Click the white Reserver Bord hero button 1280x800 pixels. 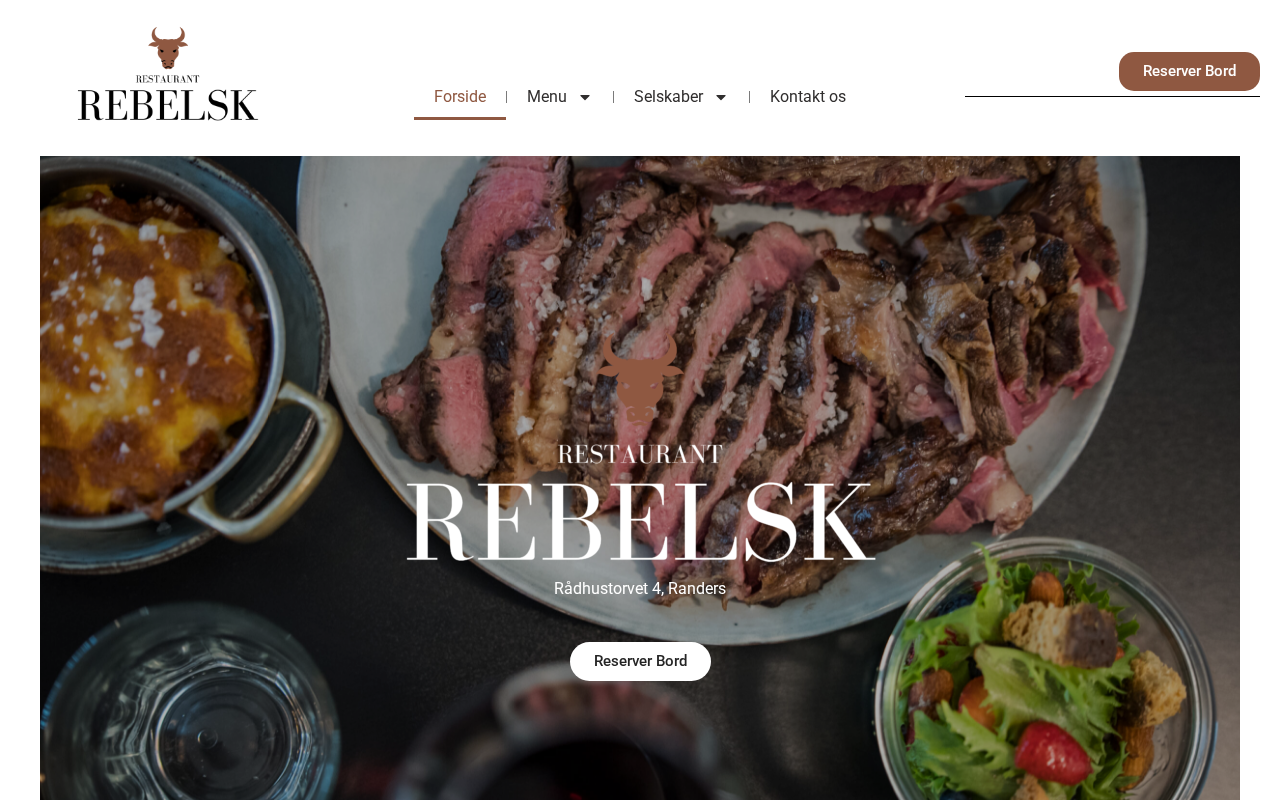pyautogui.click(x=640, y=661)
